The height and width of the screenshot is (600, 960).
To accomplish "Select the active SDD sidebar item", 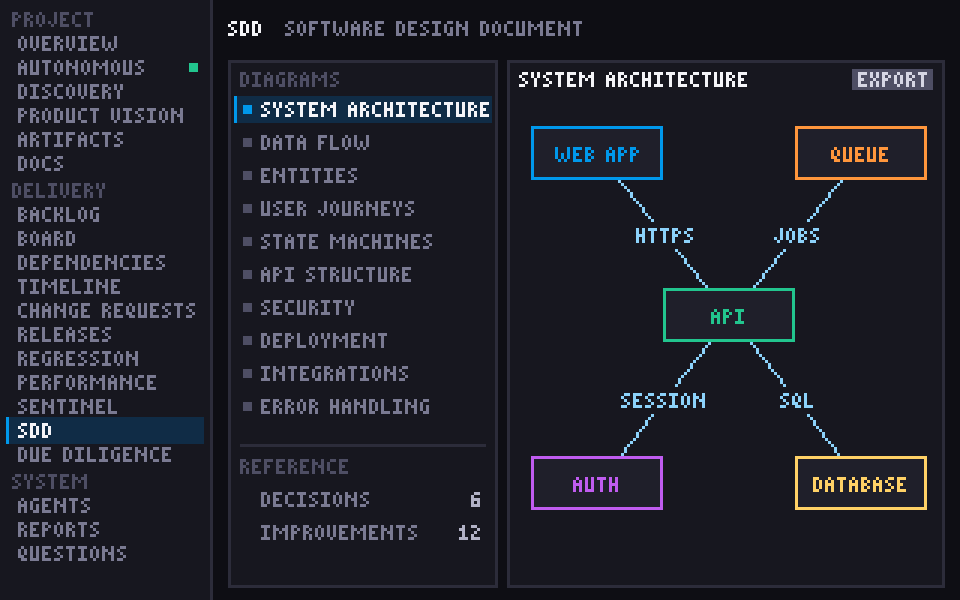I will pyautogui.click(x=105, y=430).
